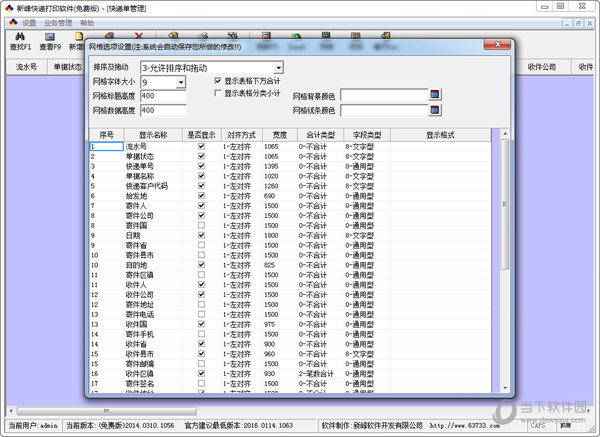Click the 网格背景颜色 text field
600x437 pixels.
384,95
